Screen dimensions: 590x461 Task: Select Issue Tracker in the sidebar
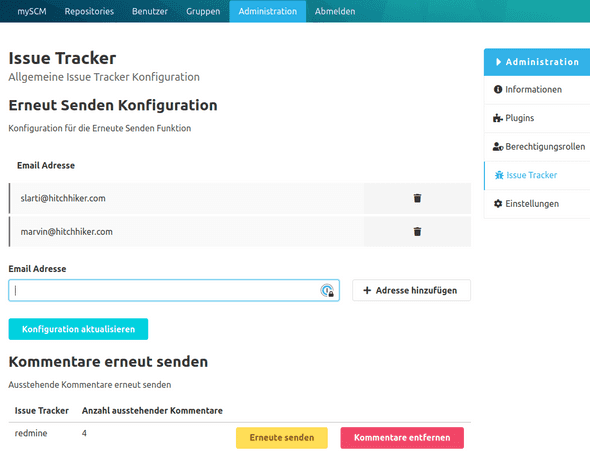(x=537, y=175)
